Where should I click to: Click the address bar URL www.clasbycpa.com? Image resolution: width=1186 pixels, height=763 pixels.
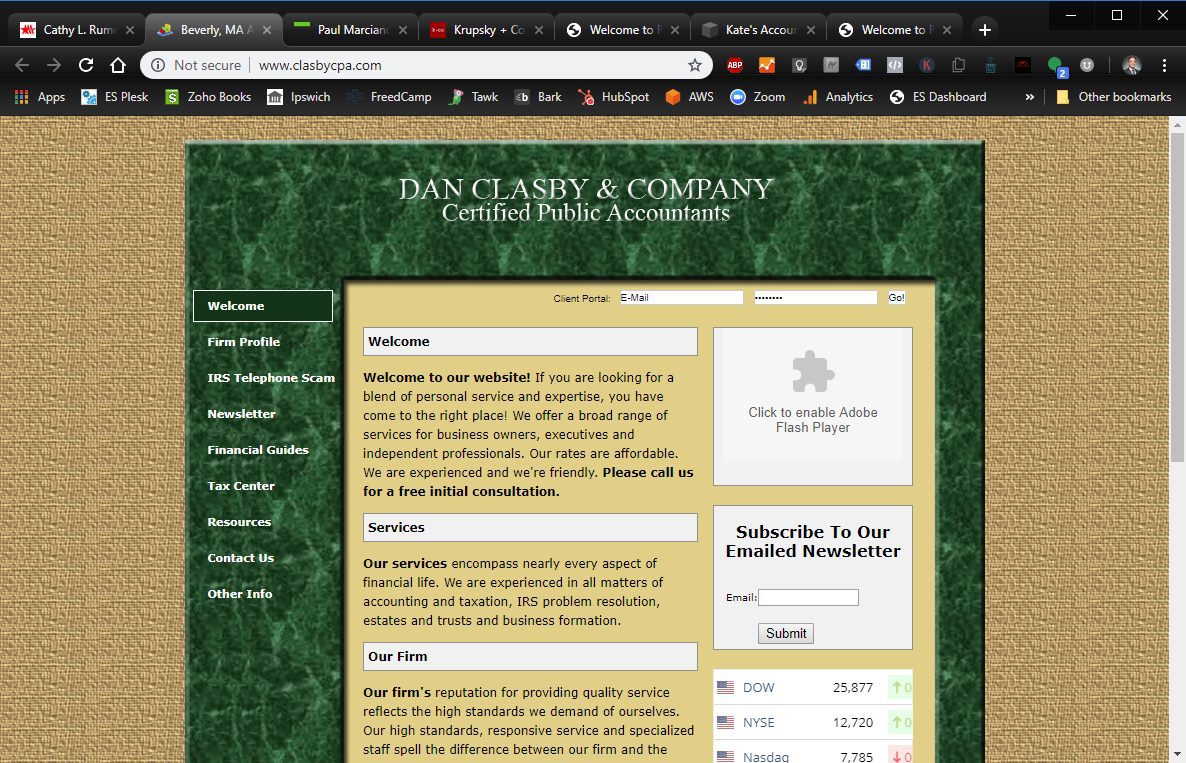320,65
